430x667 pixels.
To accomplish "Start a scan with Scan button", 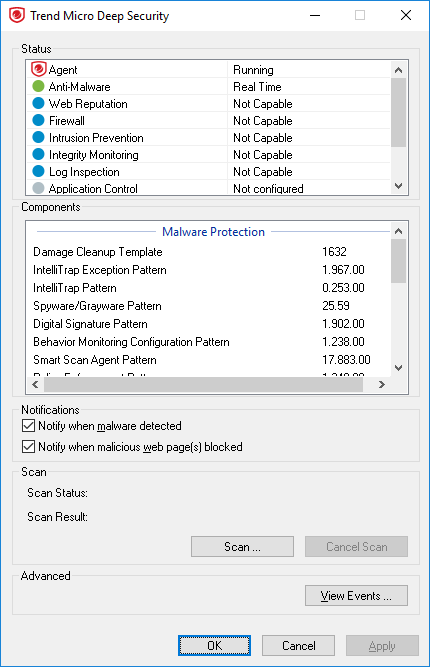I will 242,547.
